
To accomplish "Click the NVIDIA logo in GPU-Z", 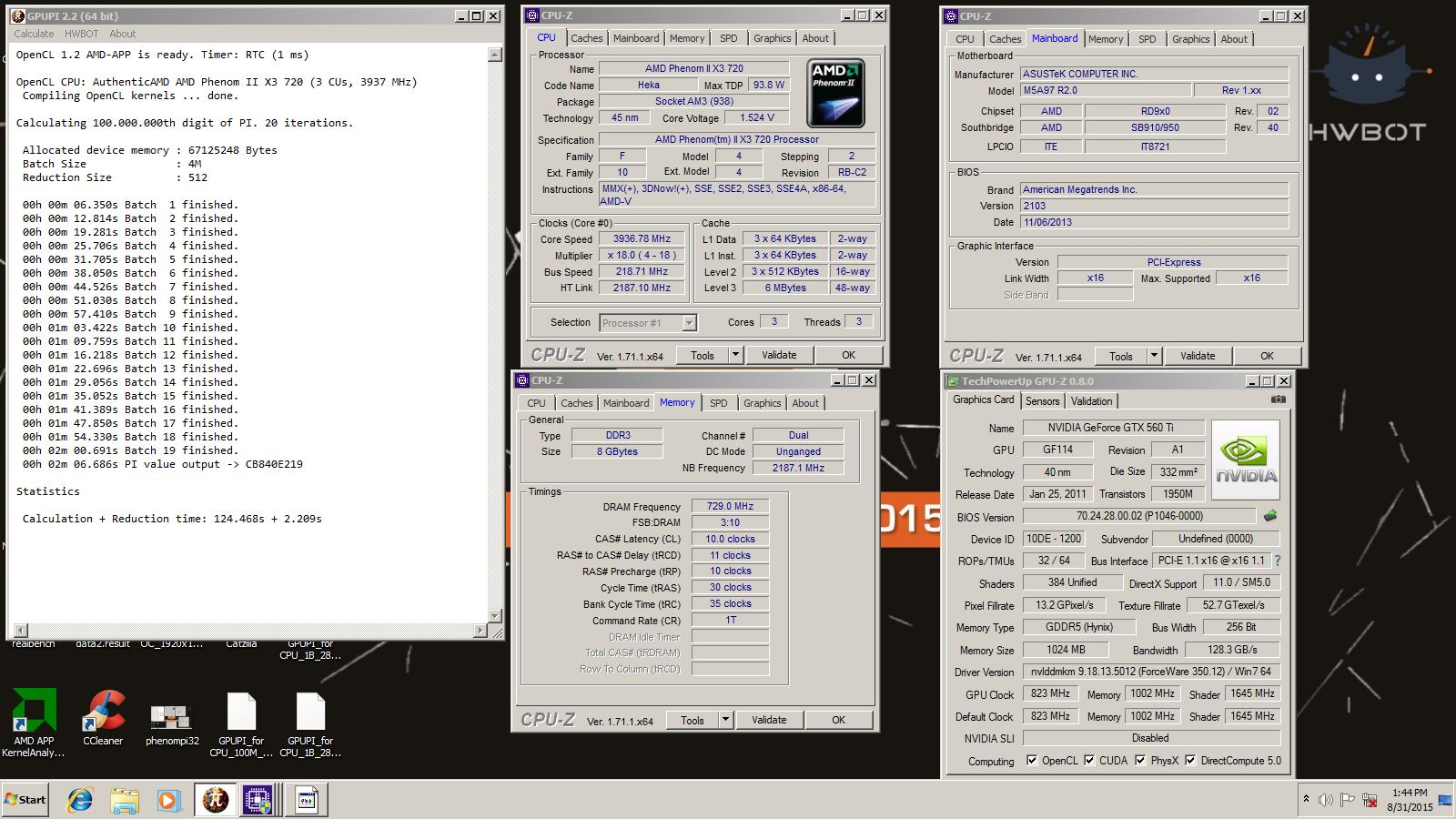I will (x=1245, y=460).
